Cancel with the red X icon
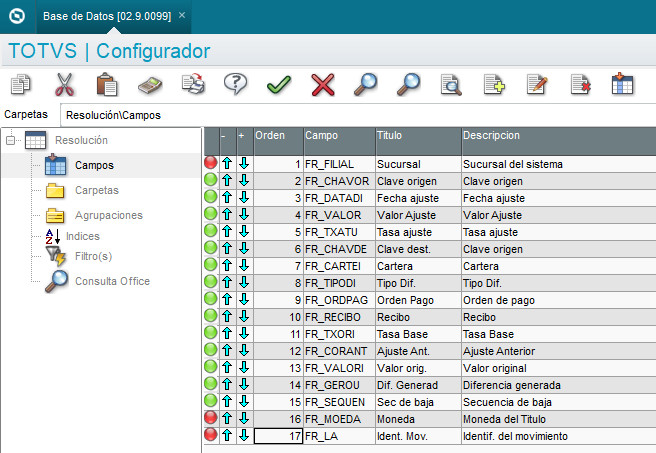This screenshot has width=656, height=453. [323, 84]
